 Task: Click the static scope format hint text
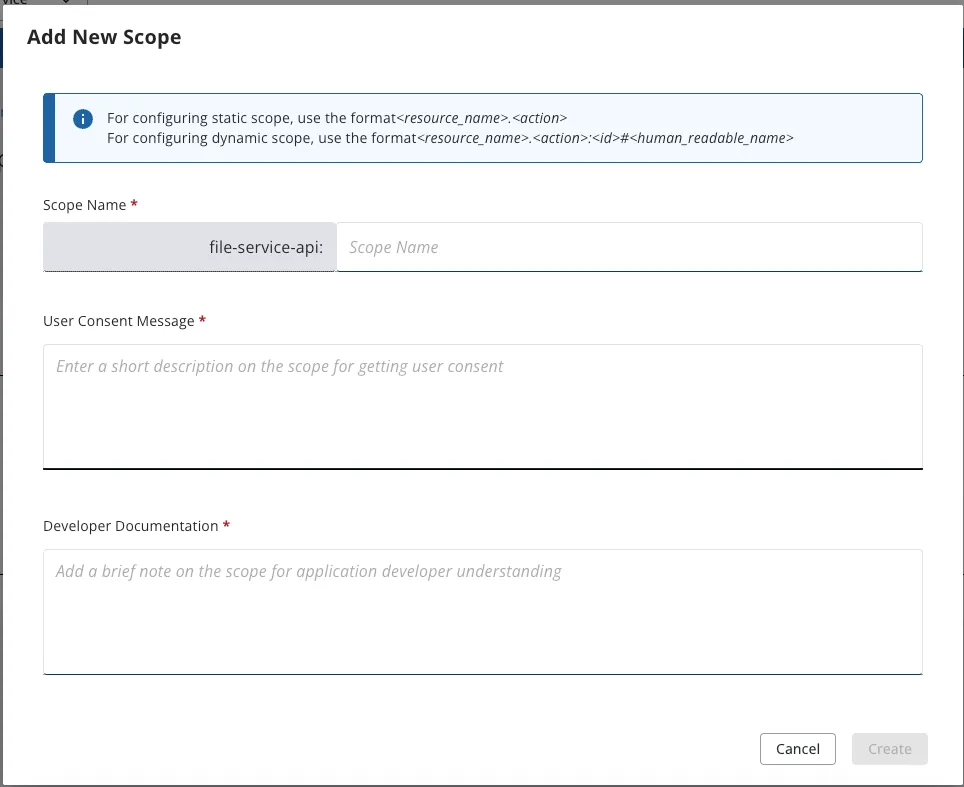pyautogui.click(x=337, y=118)
